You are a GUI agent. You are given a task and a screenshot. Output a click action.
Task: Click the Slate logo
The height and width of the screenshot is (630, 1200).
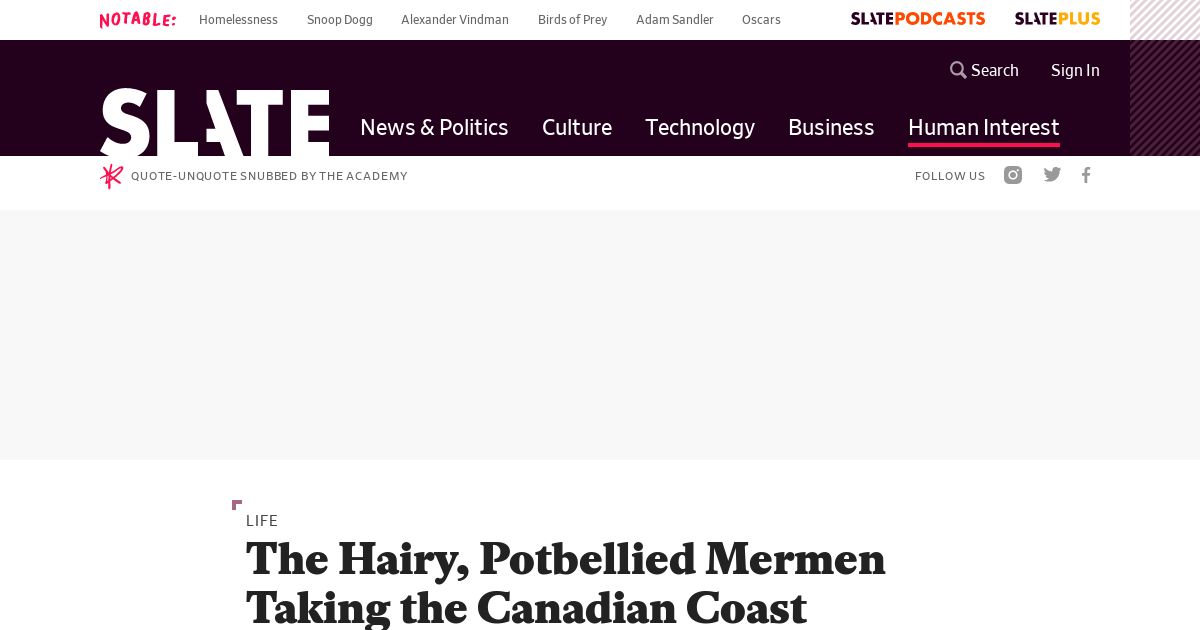pyautogui.click(x=215, y=122)
